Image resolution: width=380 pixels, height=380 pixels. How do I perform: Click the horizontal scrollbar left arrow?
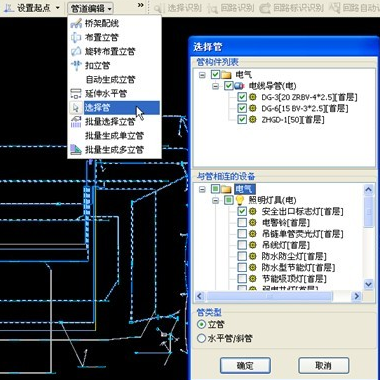pyautogui.click(x=200, y=296)
